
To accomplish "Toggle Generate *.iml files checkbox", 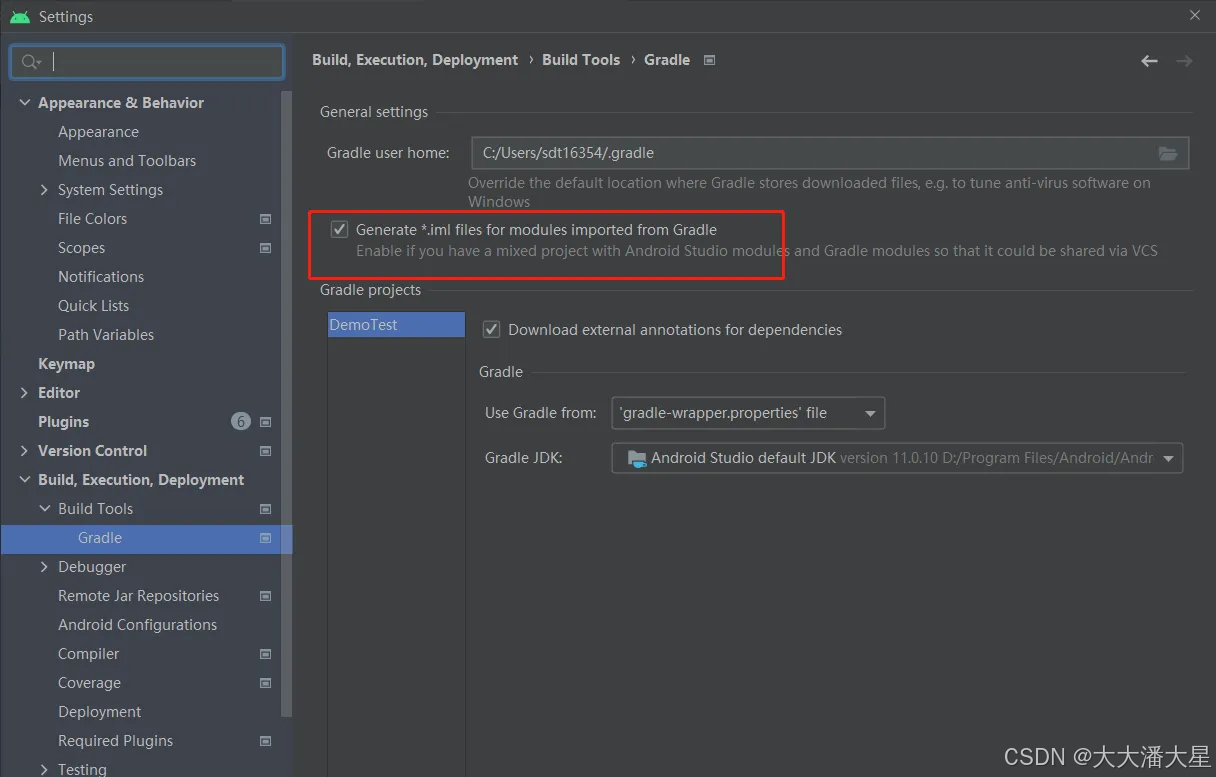I will (x=340, y=230).
